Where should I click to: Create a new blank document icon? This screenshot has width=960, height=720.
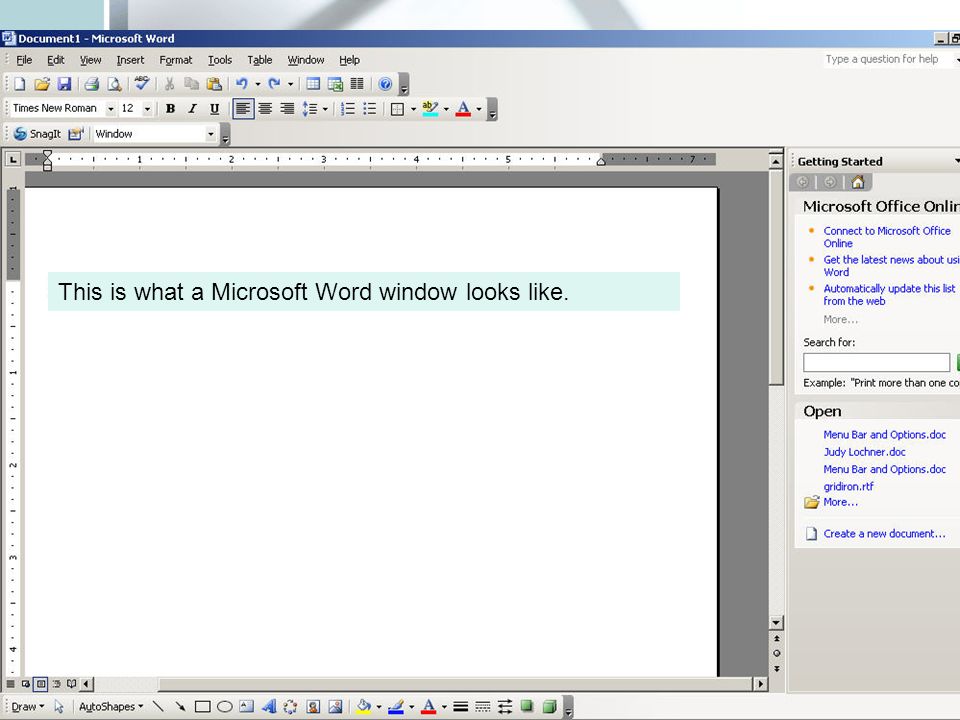pyautogui.click(x=20, y=84)
